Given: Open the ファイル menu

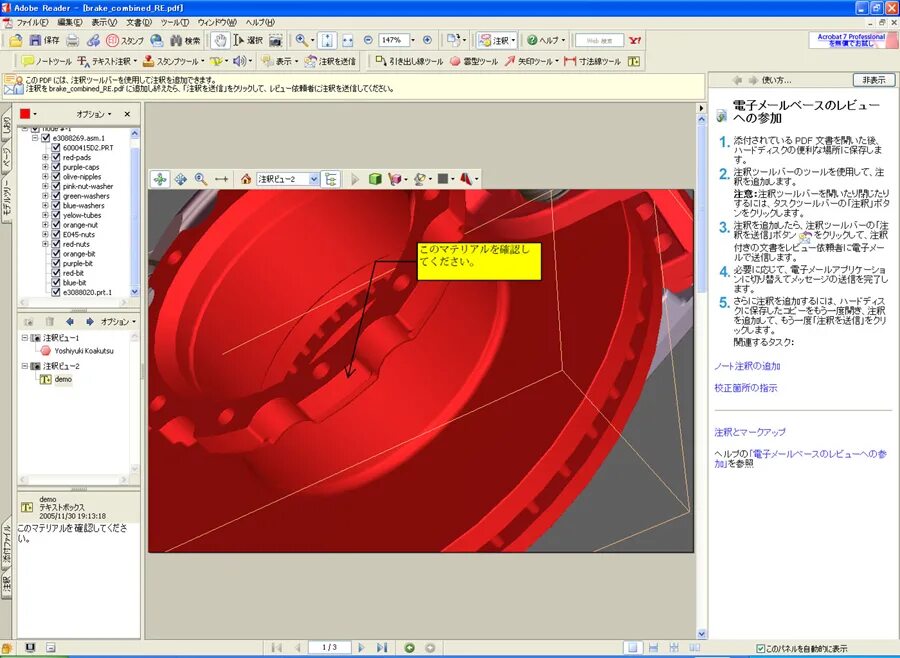Looking at the screenshot, I should click(x=32, y=22).
